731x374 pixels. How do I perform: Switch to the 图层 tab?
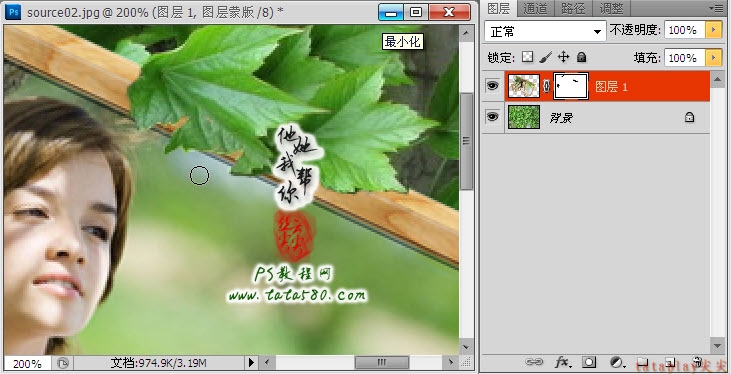(498, 8)
